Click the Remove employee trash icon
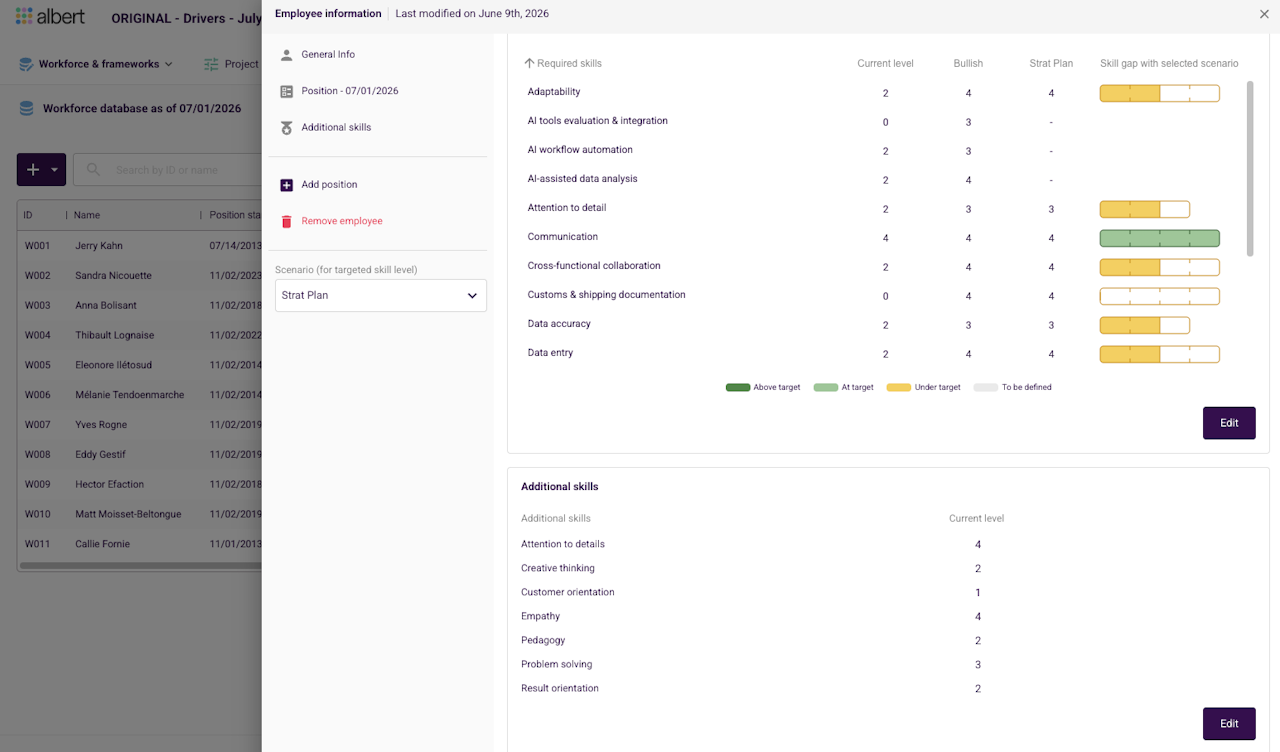Image resolution: width=1280 pixels, height=752 pixels. coord(287,221)
